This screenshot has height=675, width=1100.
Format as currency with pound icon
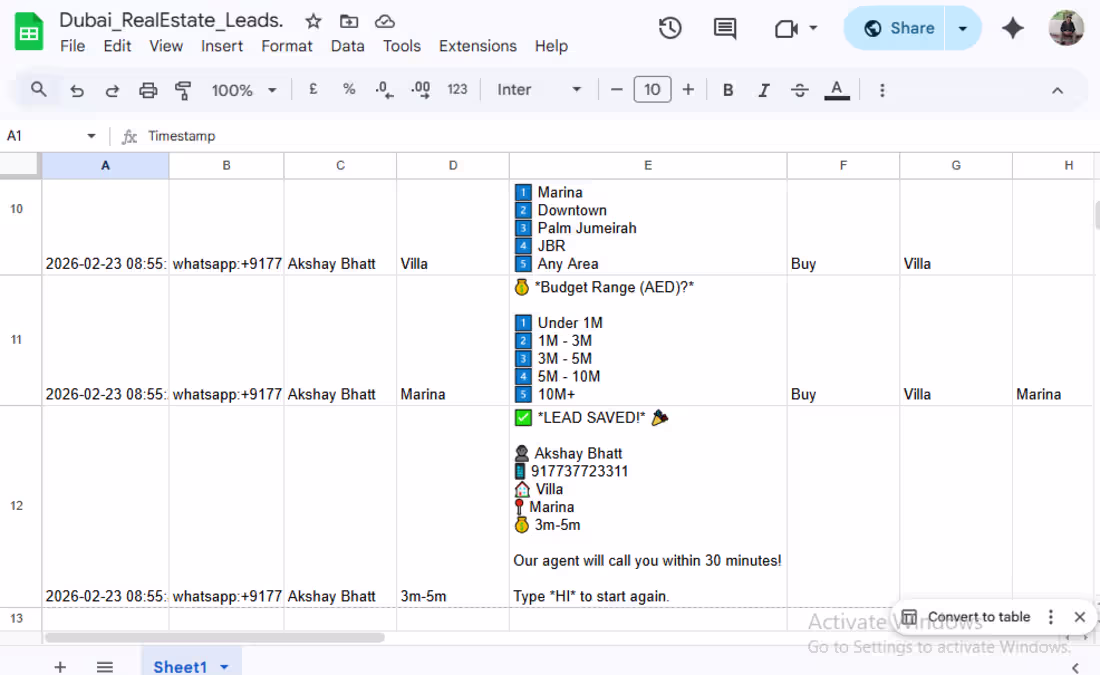pyautogui.click(x=313, y=89)
